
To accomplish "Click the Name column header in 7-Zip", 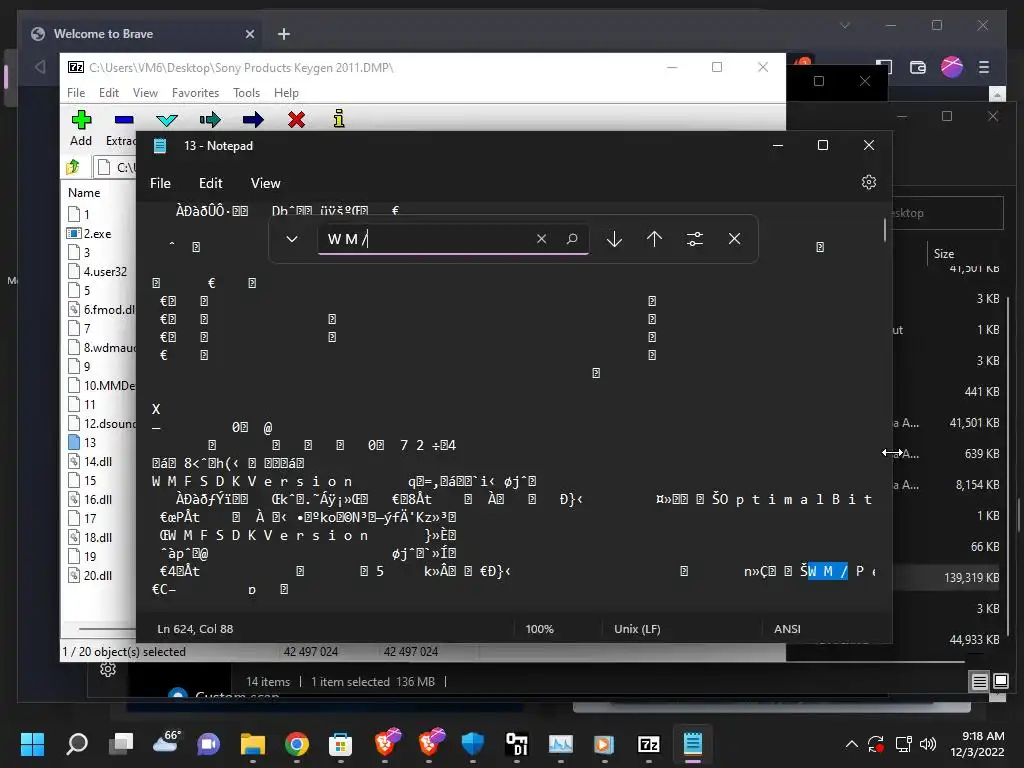I will (x=84, y=193).
